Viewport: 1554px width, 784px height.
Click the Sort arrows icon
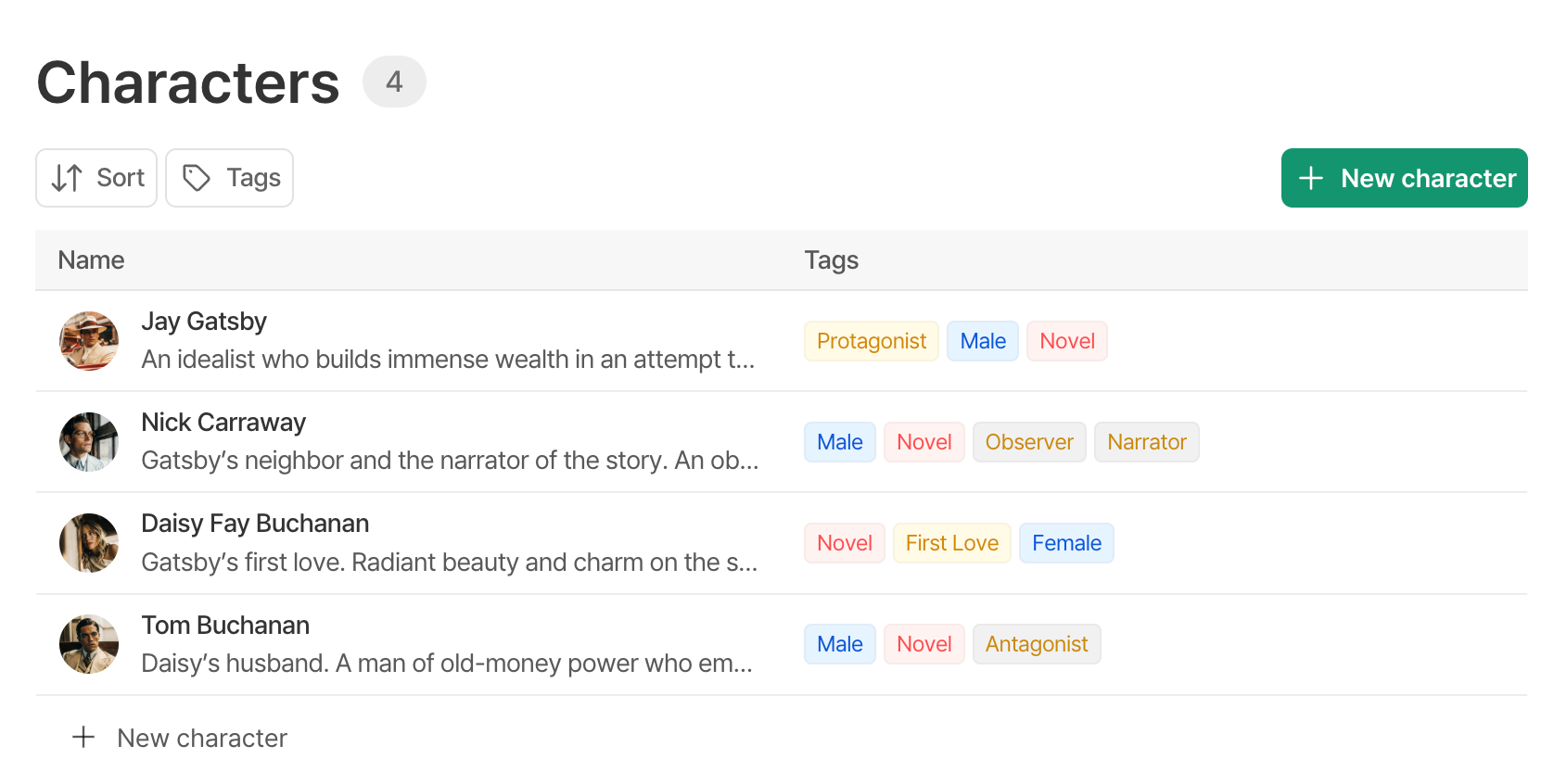[x=67, y=178]
